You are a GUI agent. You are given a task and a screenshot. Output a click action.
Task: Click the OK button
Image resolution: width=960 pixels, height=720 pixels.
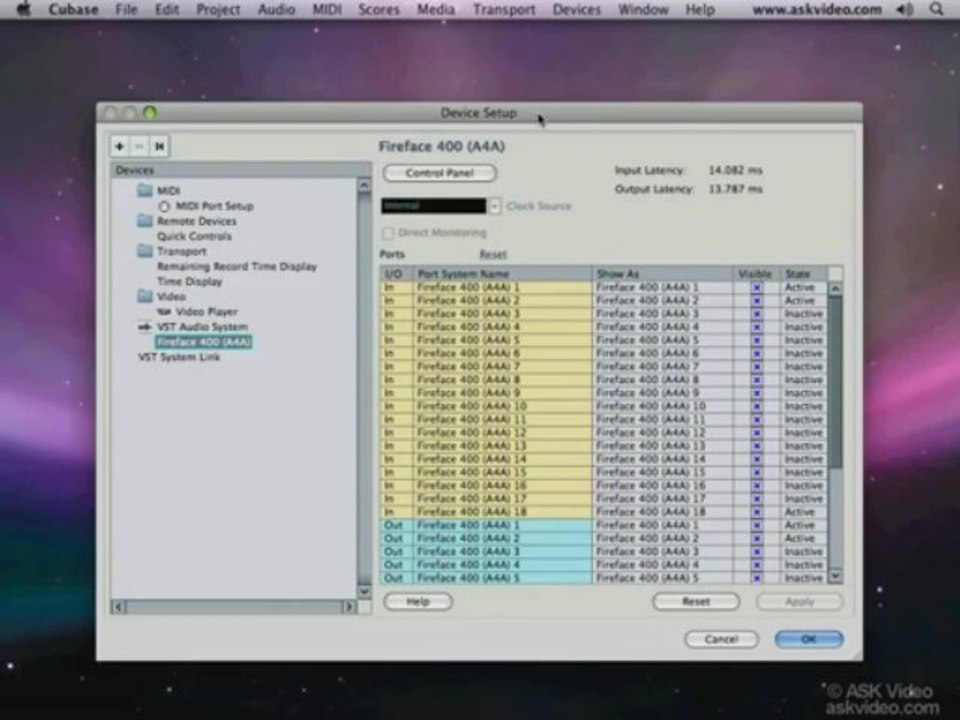(x=809, y=639)
